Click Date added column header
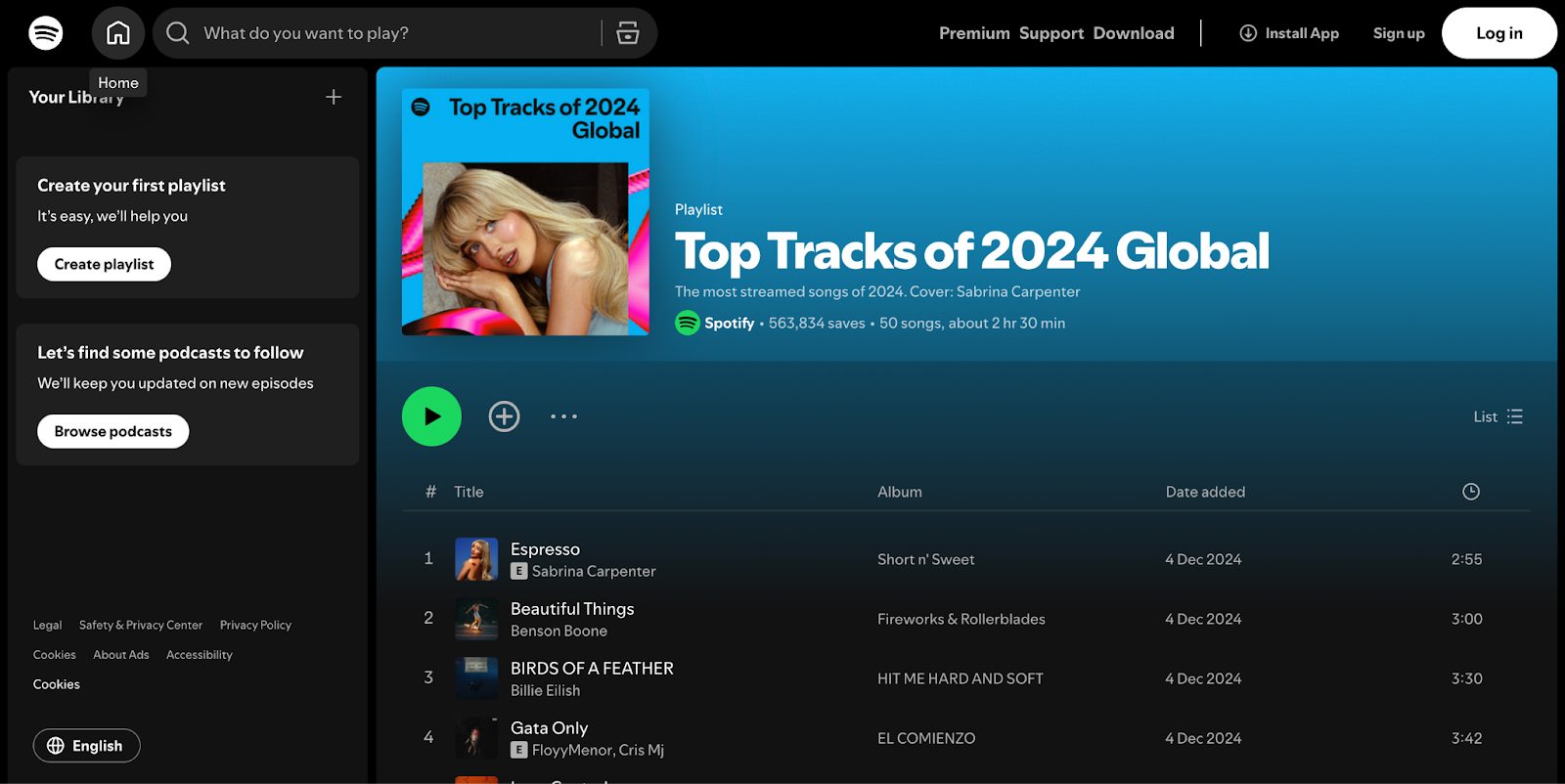Viewport: 1565px width, 784px height. [1205, 493]
